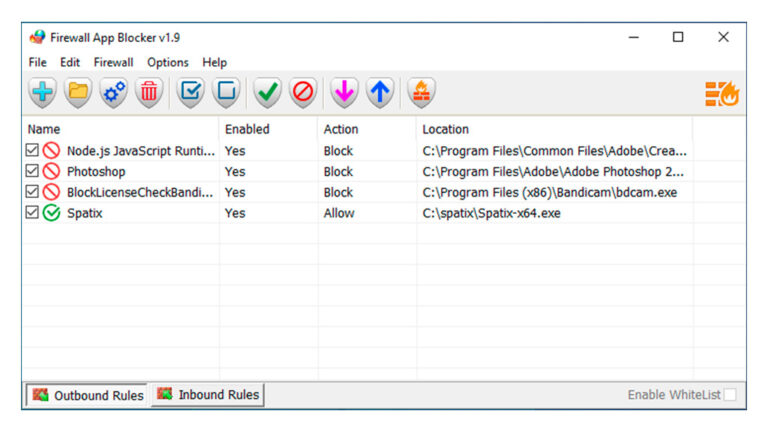Switch to the Outbound Rules tab
The height and width of the screenshot is (432, 768).
[87, 395]
